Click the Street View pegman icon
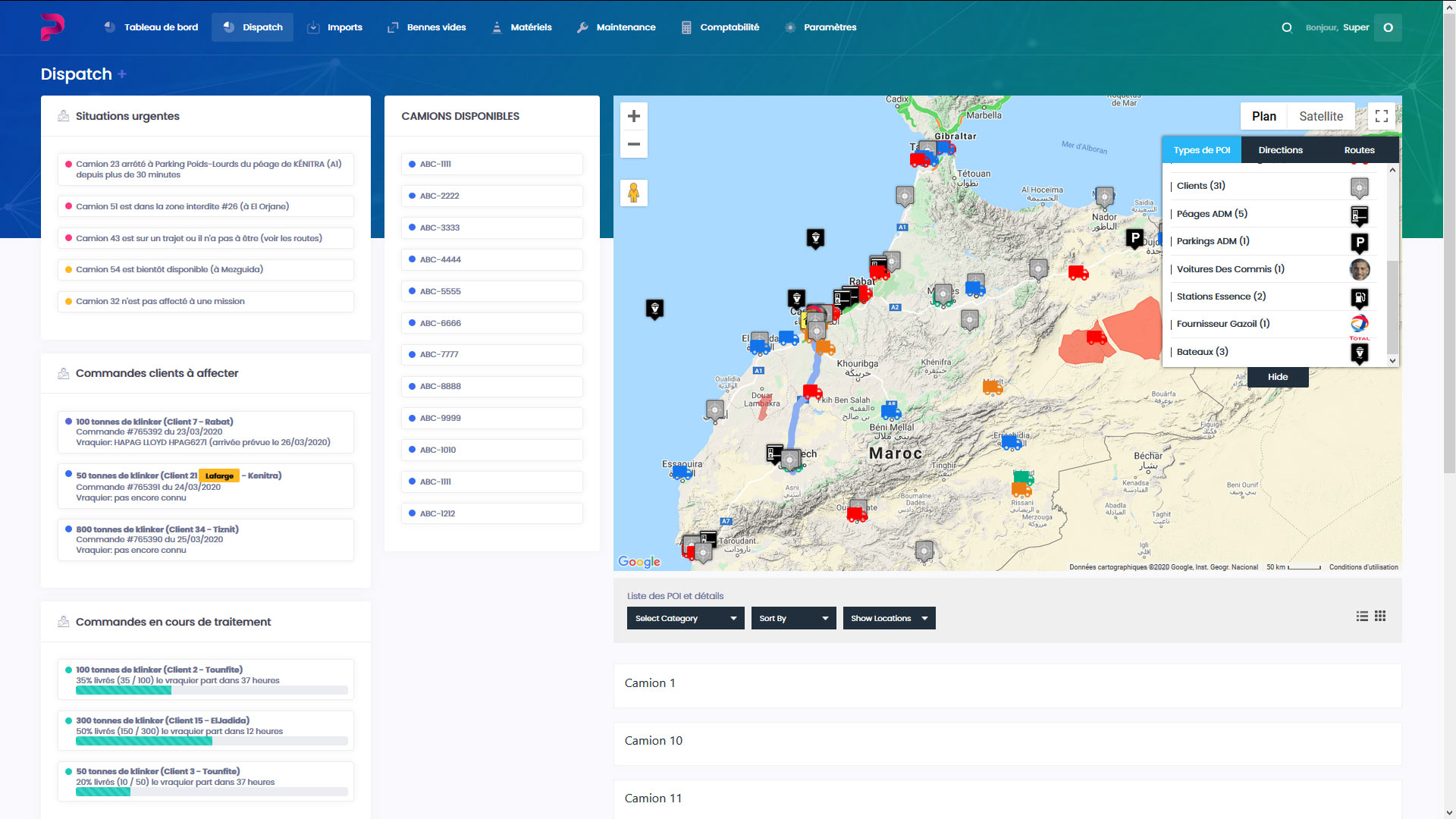Viewport: 1456px width, 819px height. [x=634, y=193]
